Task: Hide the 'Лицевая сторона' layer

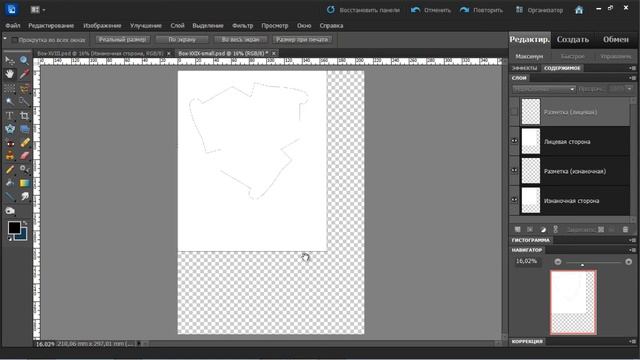Action: (x=514, y=141)
